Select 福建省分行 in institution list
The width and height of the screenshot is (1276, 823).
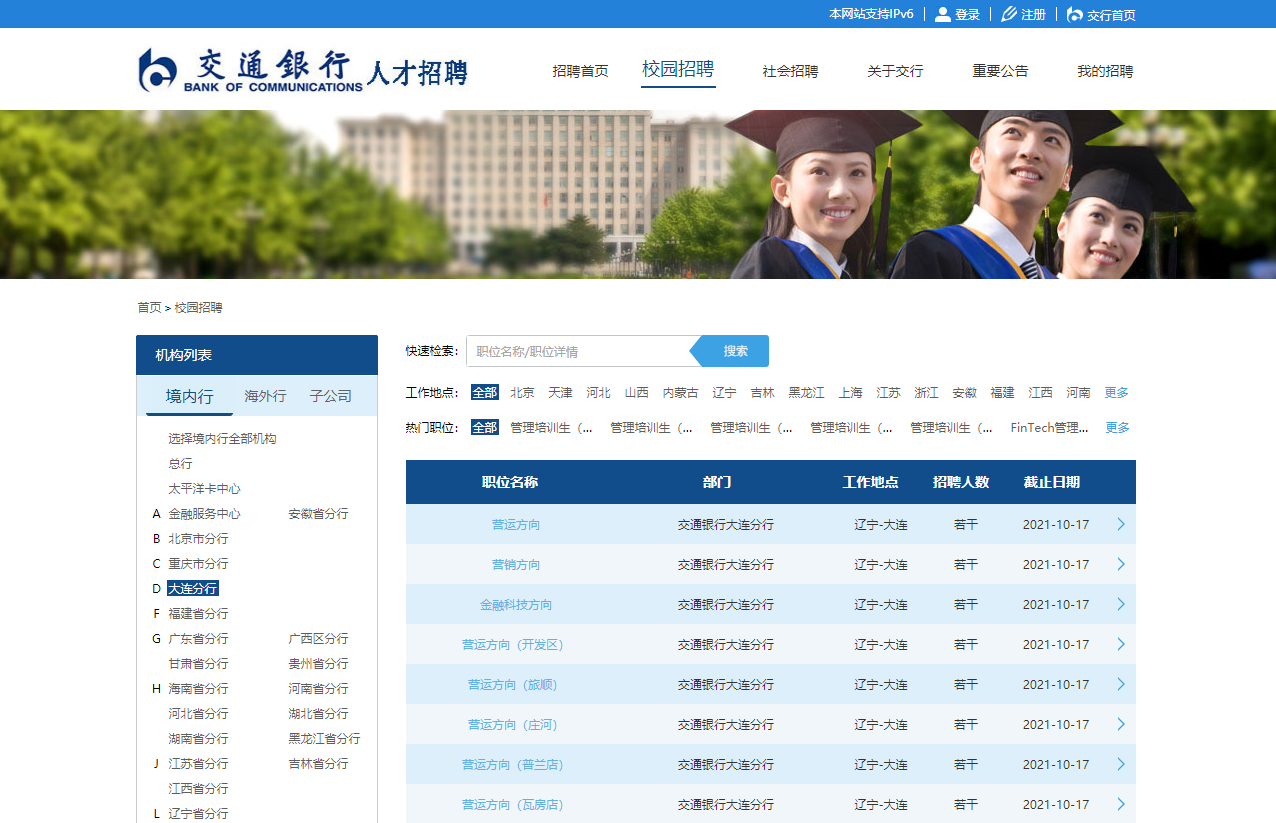coord(198,614)
